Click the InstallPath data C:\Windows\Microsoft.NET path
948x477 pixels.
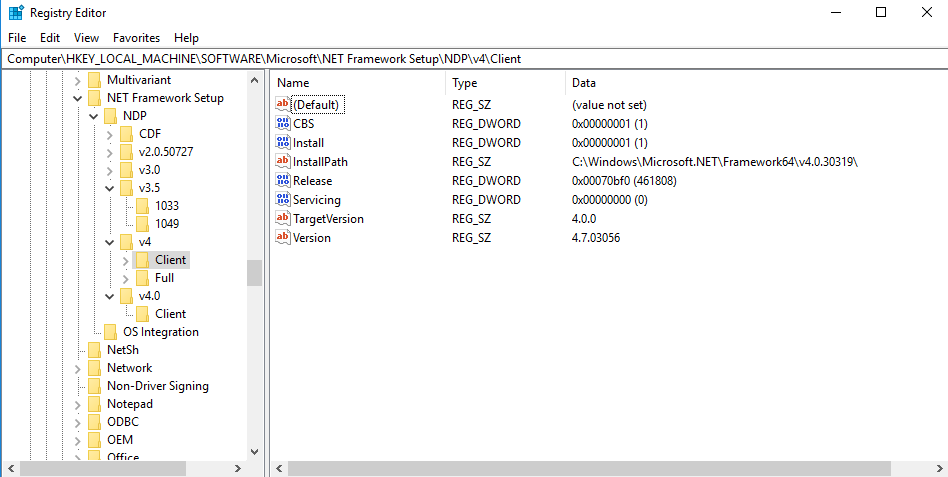click(715, 161)
